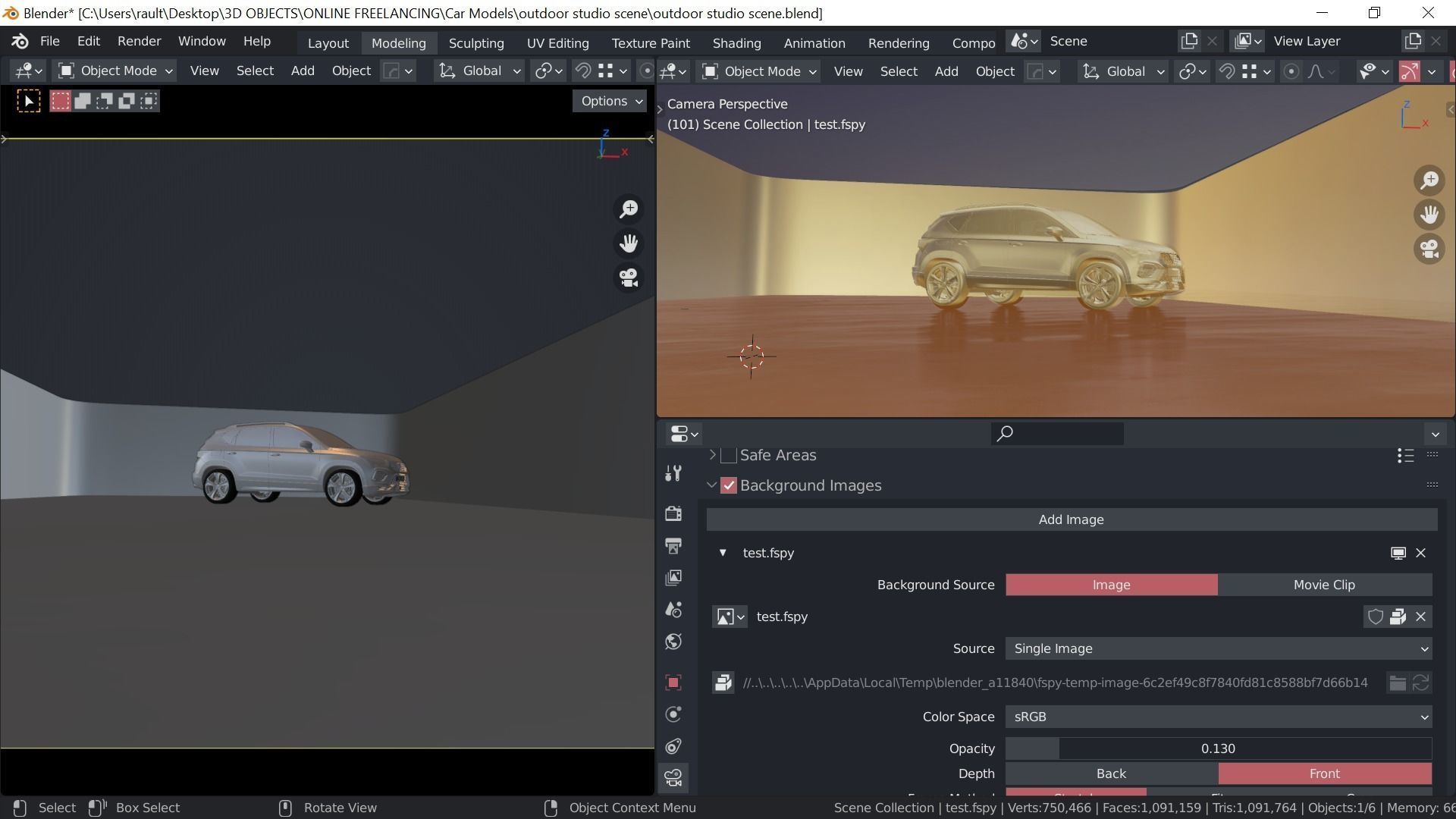Open the Options dropdown
1456x819 pixels.
pyautogui.click(x=610, y=101)
